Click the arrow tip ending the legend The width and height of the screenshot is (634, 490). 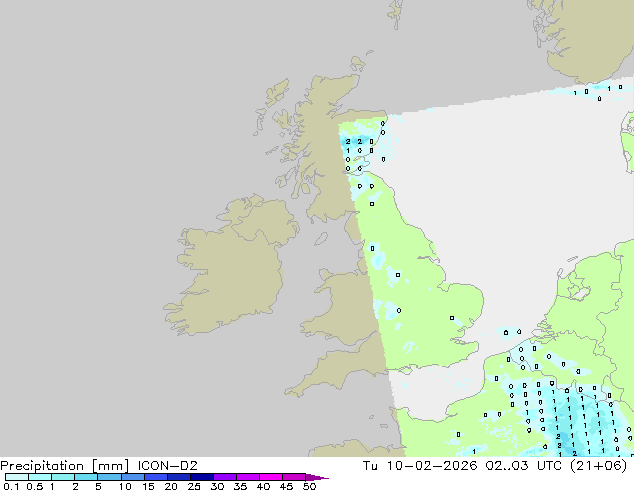pos(326,477)
